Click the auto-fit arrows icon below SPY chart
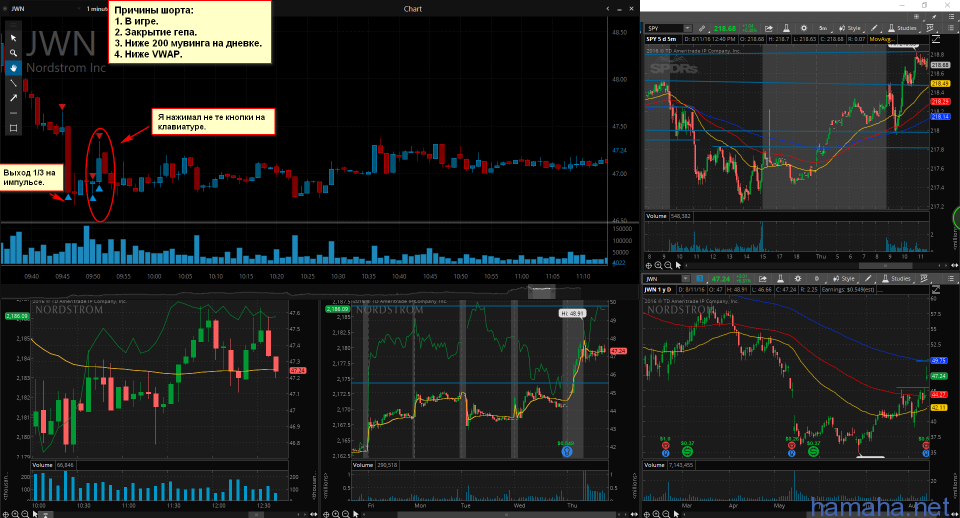960x518 pixels. coord(955,266)
